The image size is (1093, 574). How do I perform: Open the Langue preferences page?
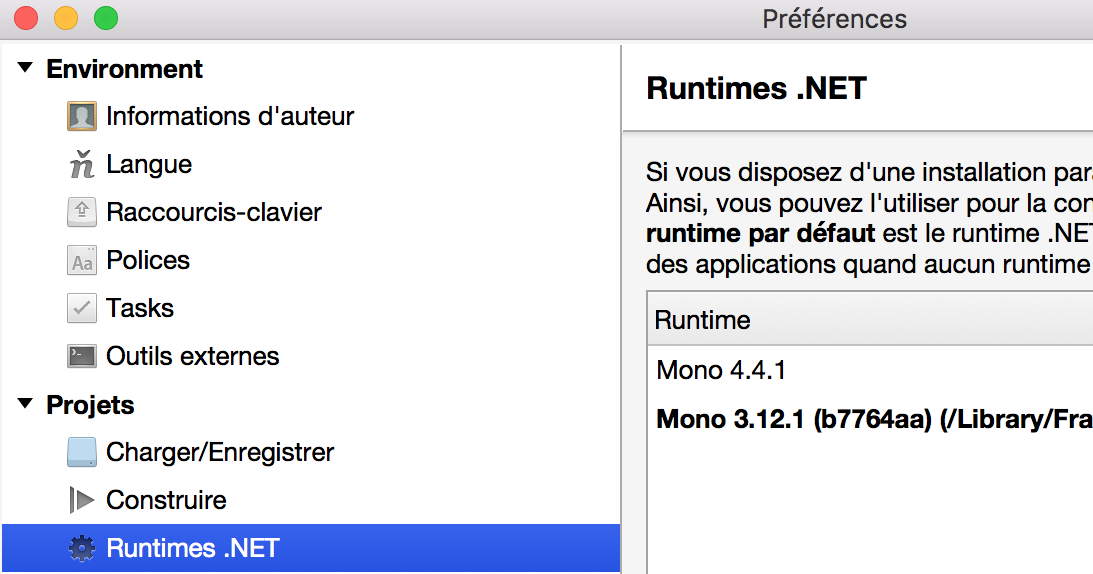[148, 165]
